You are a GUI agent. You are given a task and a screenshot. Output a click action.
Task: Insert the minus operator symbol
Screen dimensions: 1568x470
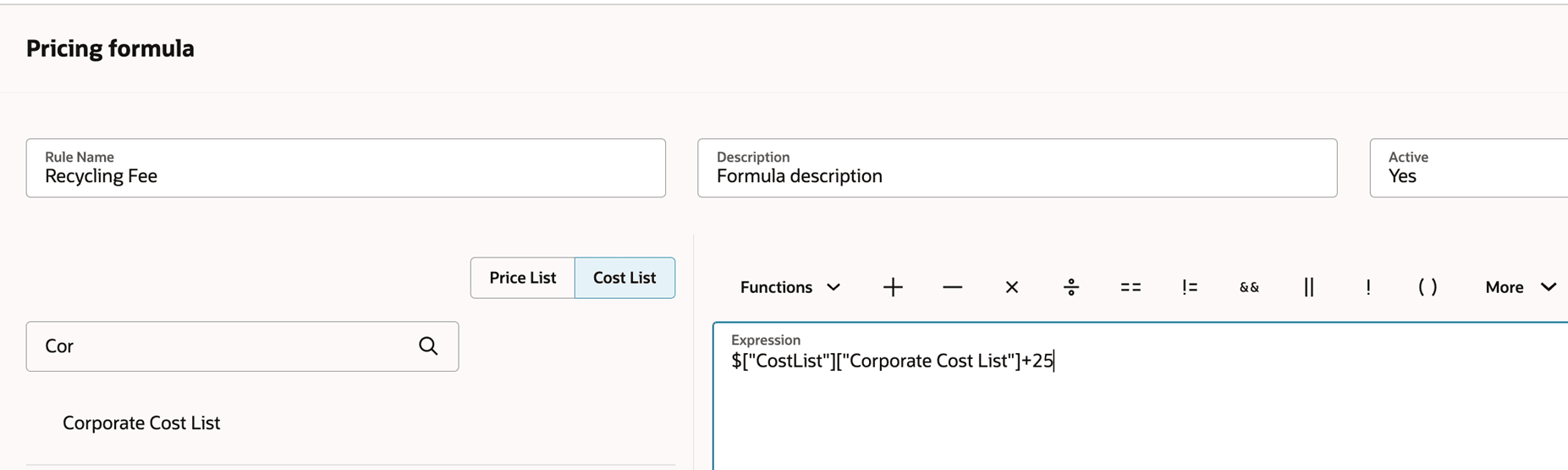pos(952,287)
